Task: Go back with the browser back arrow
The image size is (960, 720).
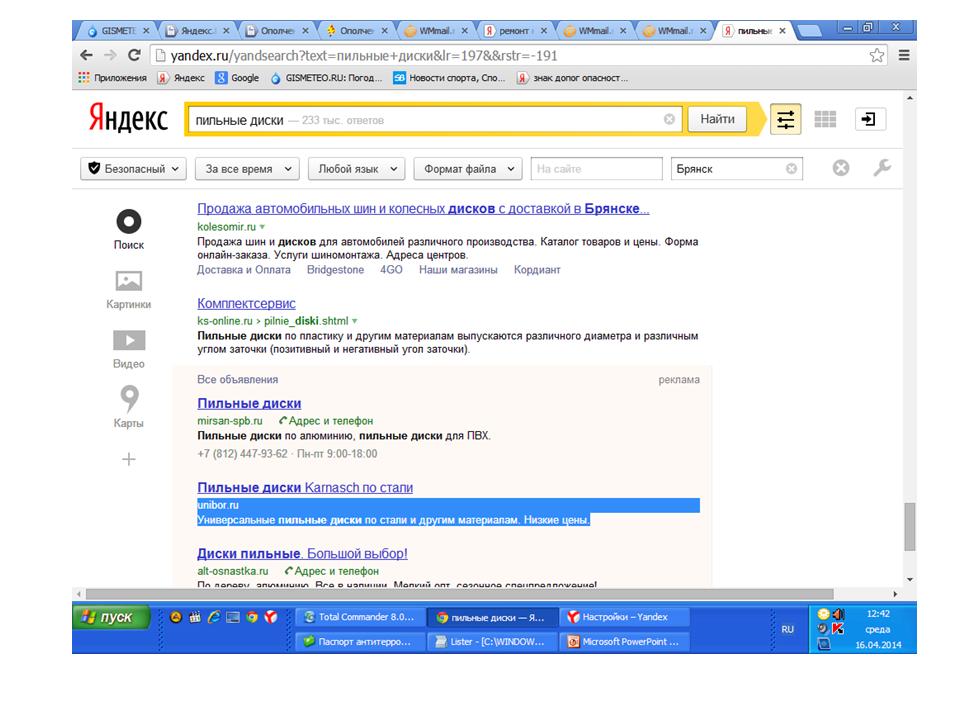Action: pos(86,55)
